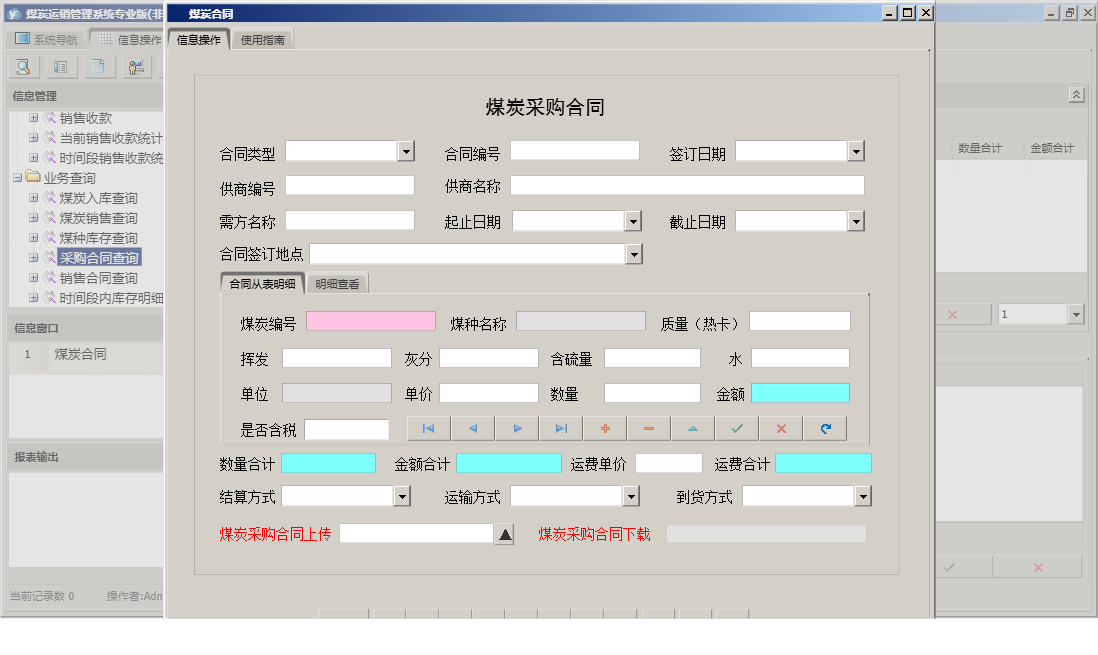Click the previous record arrow icon
The image size is (1098, 655).
tap(473, 427)
